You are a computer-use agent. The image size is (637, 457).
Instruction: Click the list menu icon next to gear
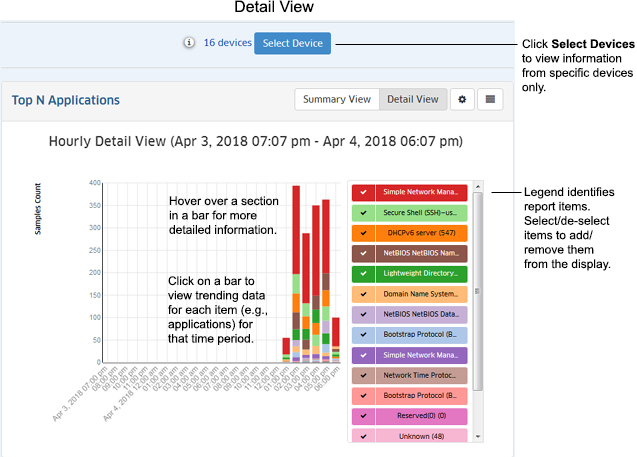click(x=490, y=100)
